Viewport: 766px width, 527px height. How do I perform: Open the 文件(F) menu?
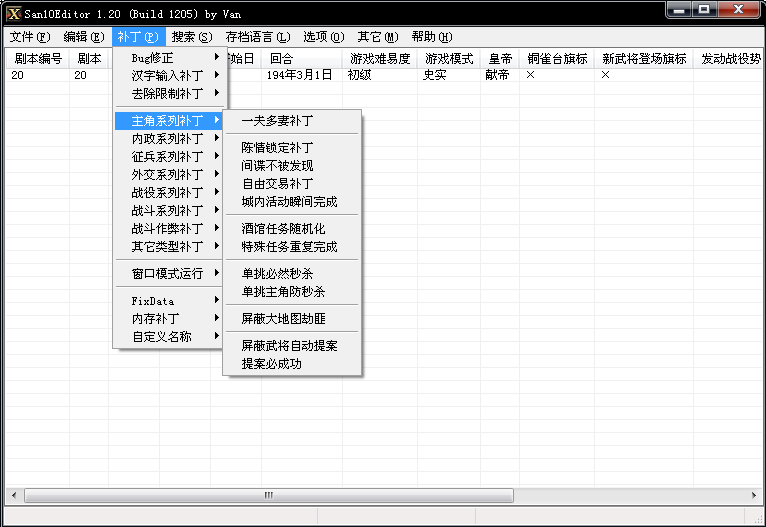tap(29, 37)
